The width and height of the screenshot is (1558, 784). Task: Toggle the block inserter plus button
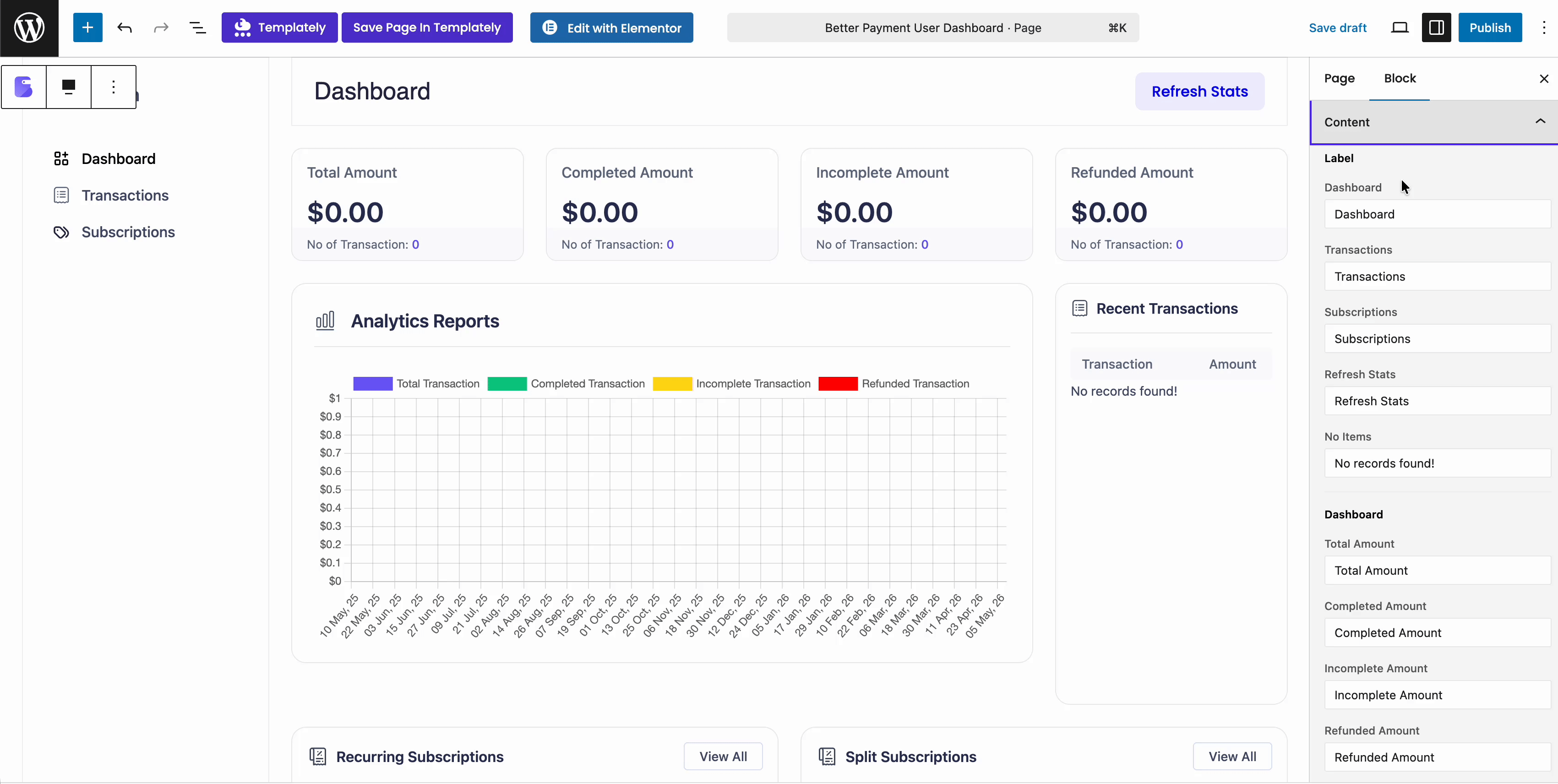(87, 28)
